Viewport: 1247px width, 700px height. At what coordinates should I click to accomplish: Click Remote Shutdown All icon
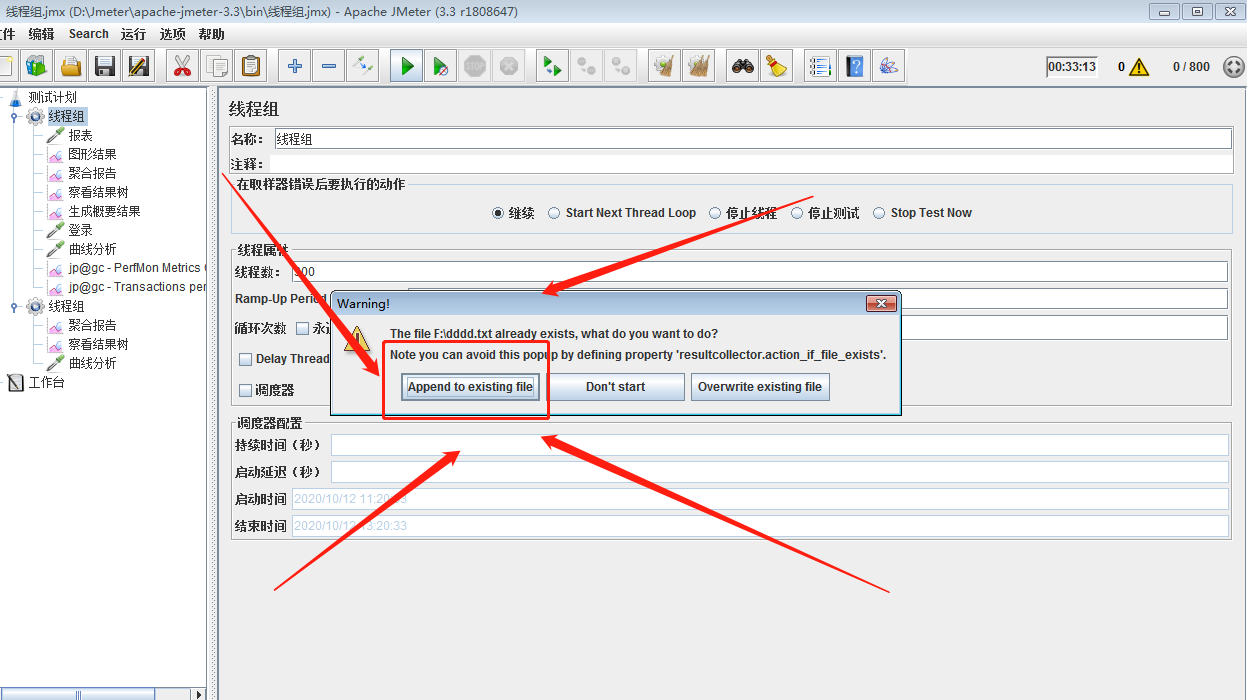point(621,67)
